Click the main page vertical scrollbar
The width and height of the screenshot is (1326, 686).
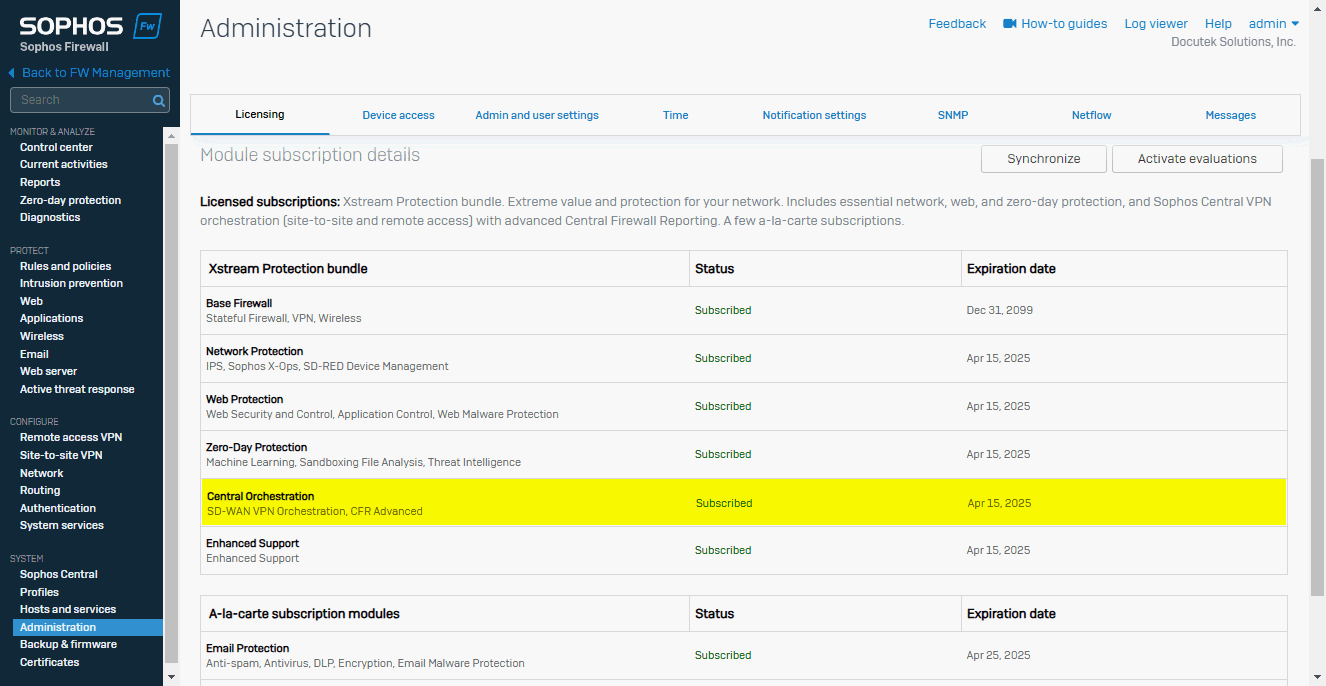pos(1318,378)
